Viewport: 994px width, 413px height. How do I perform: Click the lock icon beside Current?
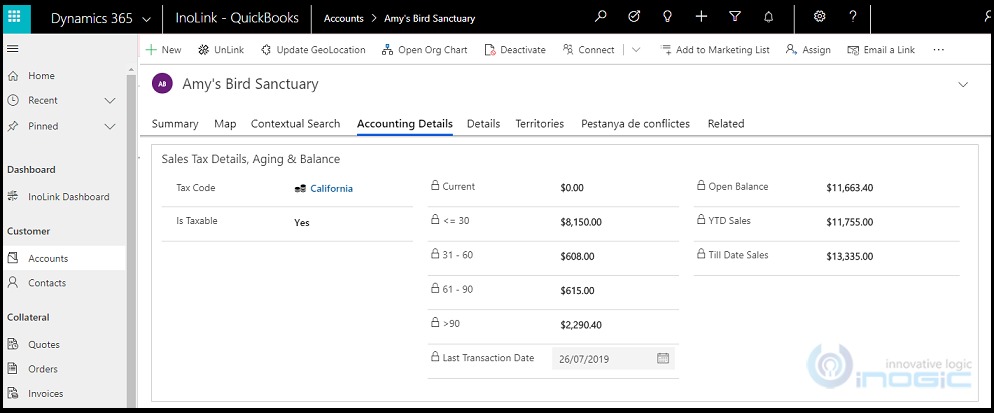click(x=435, y=186)
